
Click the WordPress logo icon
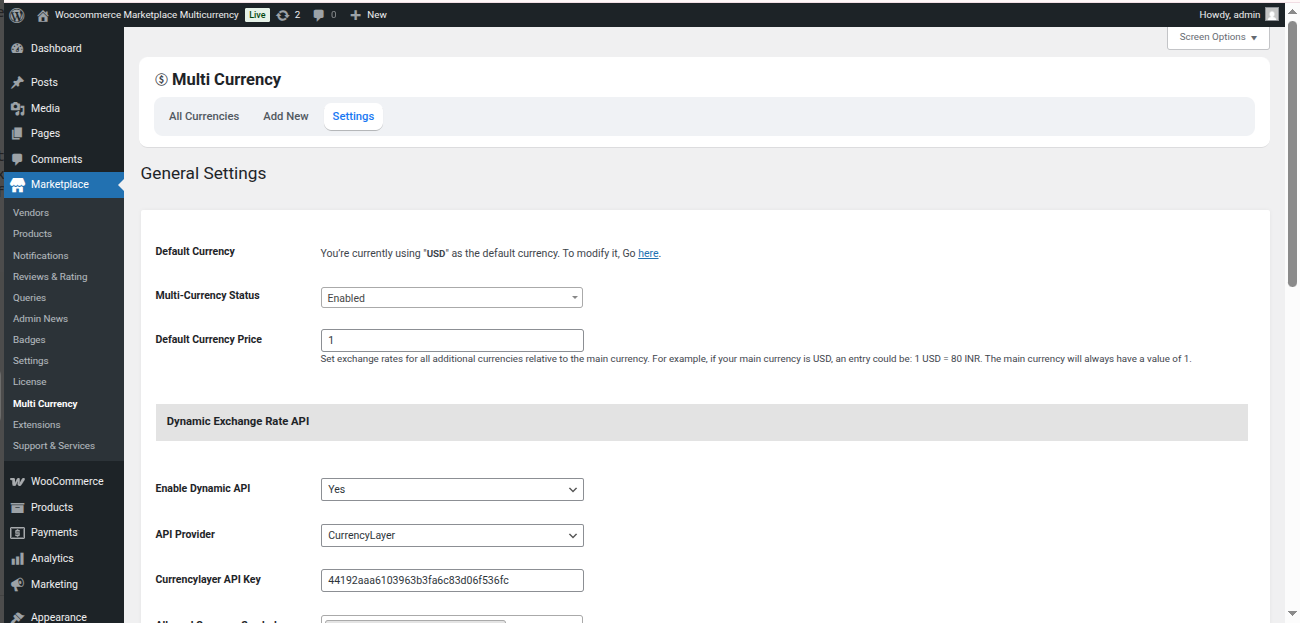[x=16, y=15]
